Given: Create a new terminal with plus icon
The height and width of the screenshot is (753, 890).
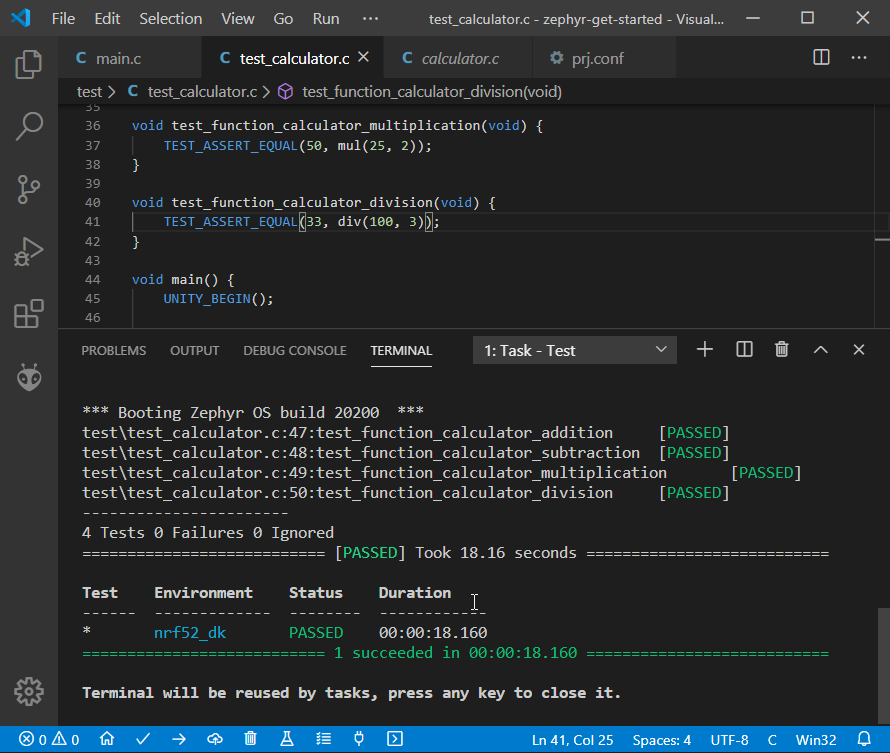Looking at the screenshot, I should tap(704, 350).
